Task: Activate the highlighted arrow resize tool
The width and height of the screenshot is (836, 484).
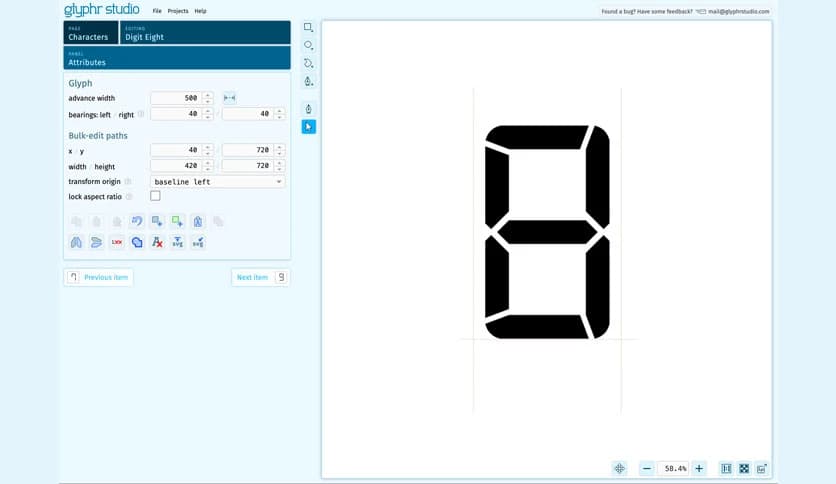Action: [308, 127]
